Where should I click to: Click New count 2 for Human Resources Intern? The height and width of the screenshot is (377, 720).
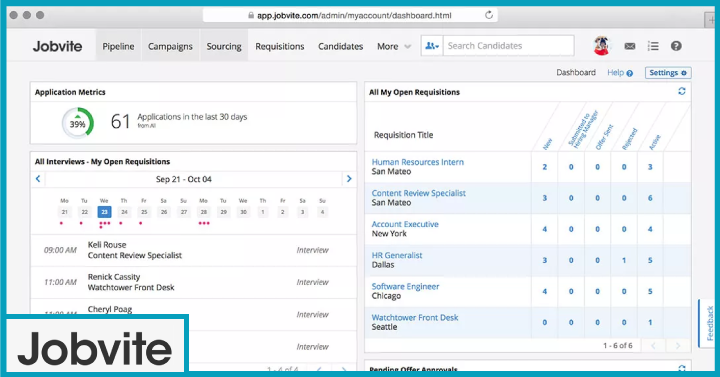[x=545, y=167]
